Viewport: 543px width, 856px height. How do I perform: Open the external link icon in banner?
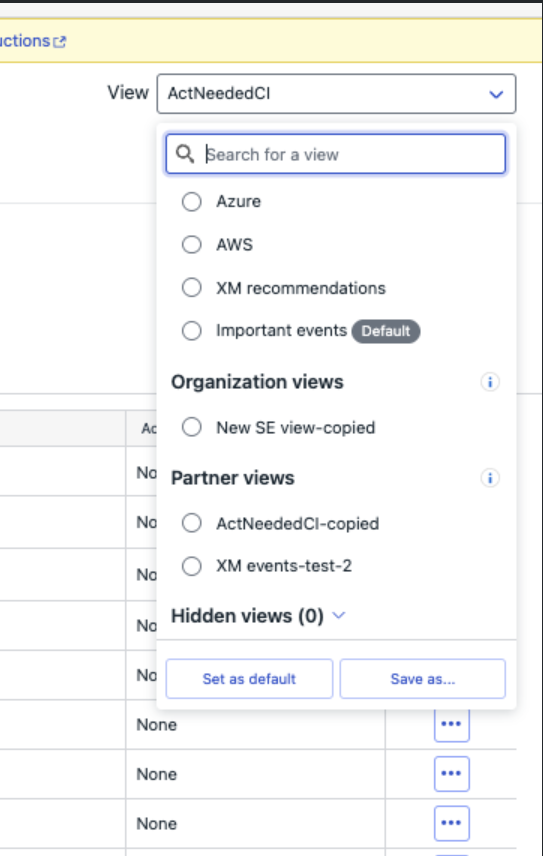click(60, 41)
